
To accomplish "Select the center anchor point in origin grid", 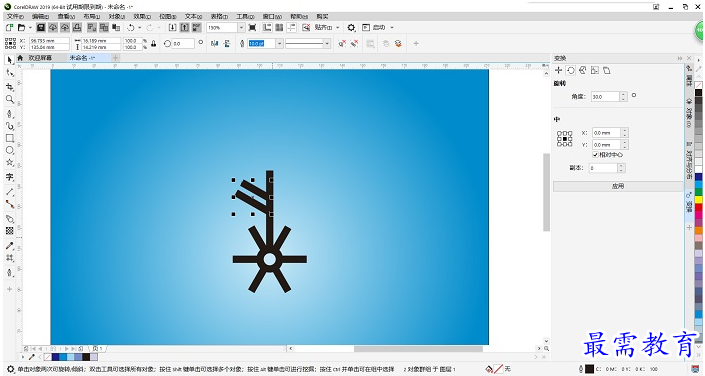I will 565,139.
